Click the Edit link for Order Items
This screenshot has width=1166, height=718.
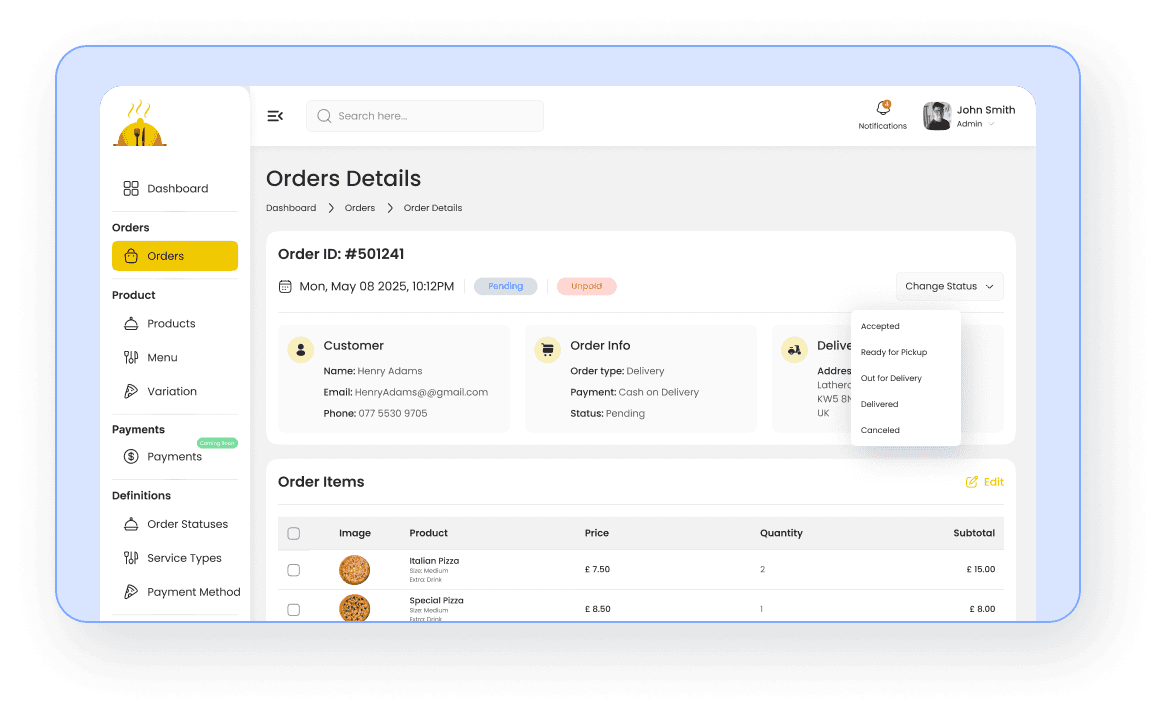[984, 481]
